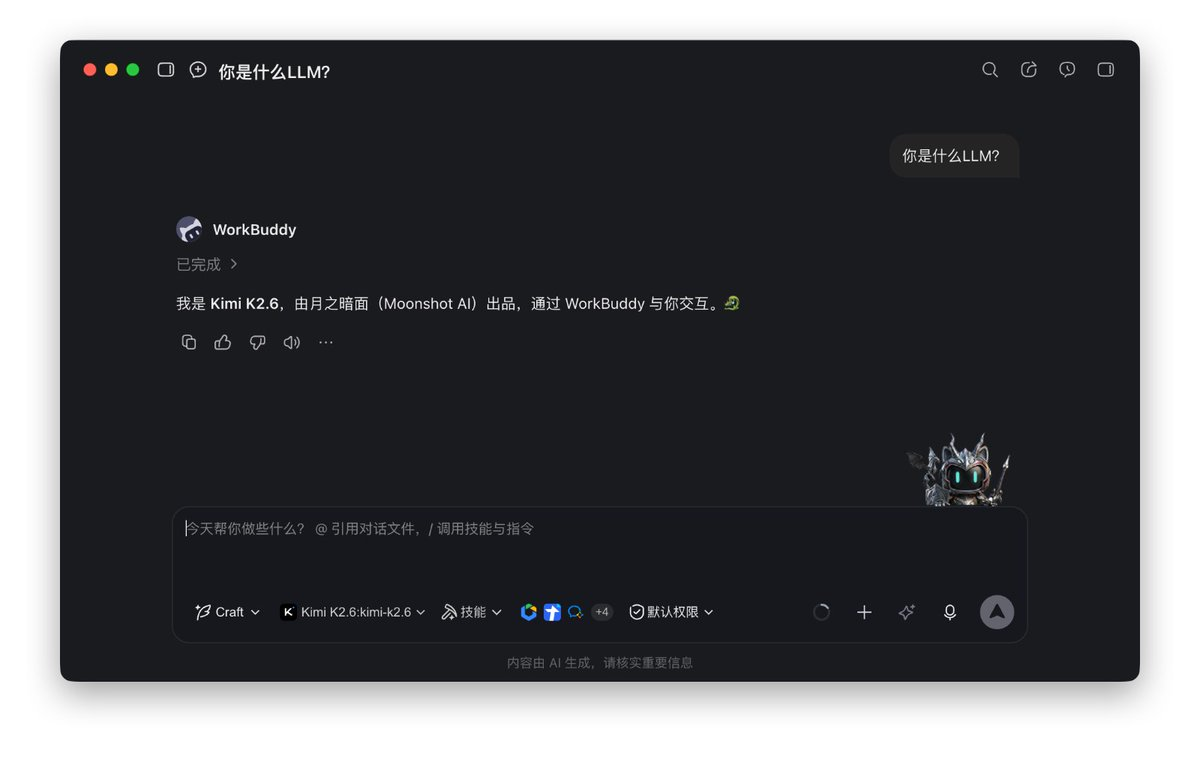The image size is (1200, 762).
Task: Click the WorkBuddy avatar icon
Action: (x=189, y=229)
